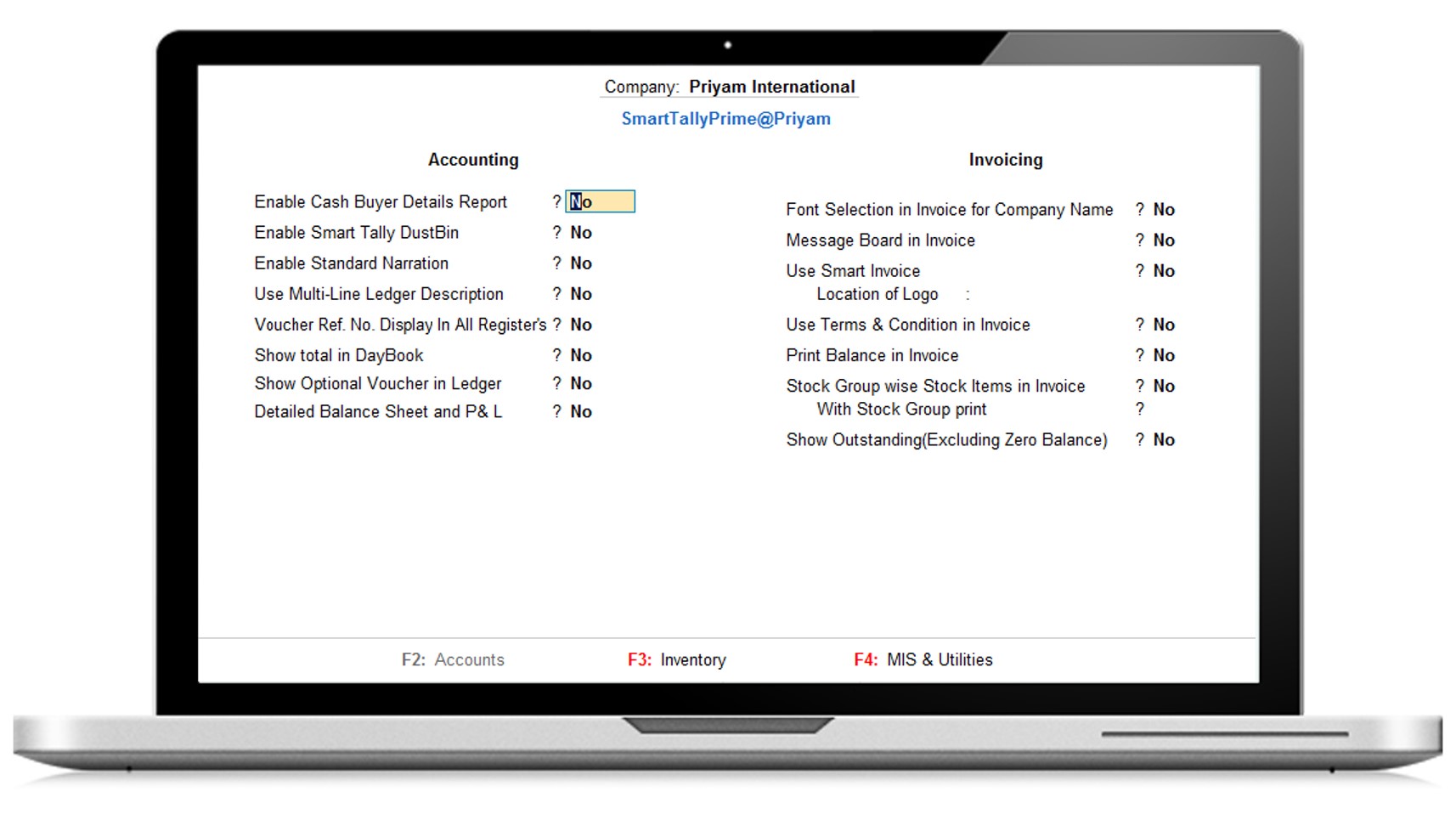
Task: Click the Use Multi-Line Ledger Description label
Action: point(379,294)
